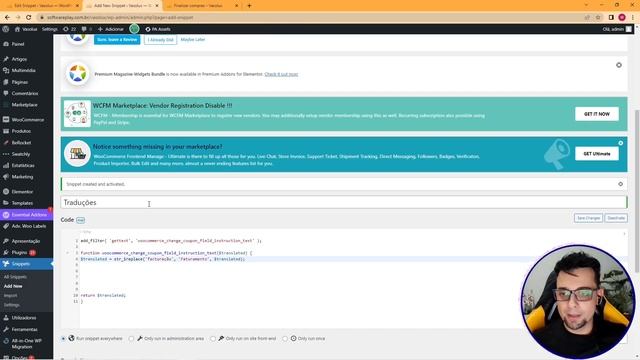
Task: Click the WooCommerce sidebar icon
Action: click(x=6, y=120)
